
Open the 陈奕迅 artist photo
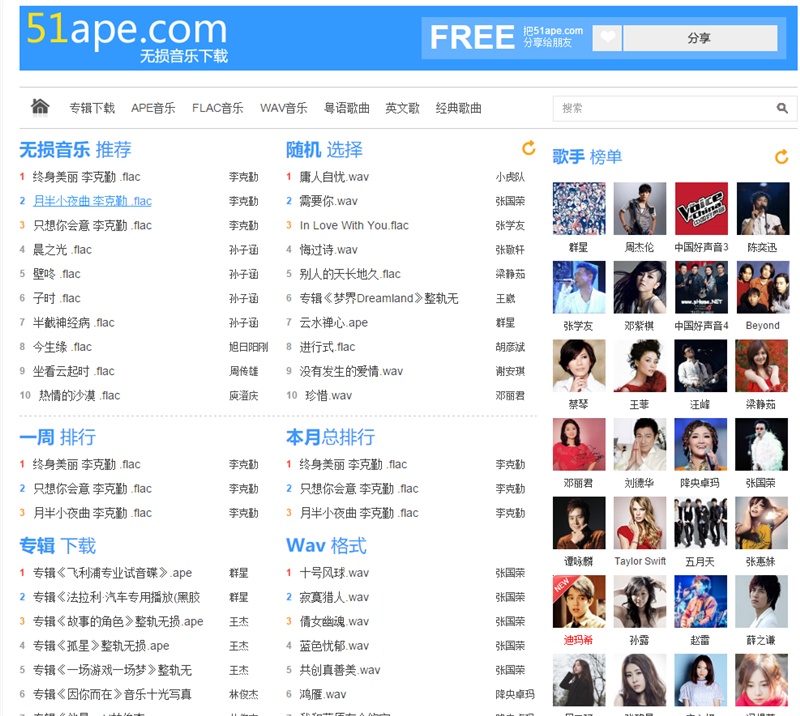(762, 209)
